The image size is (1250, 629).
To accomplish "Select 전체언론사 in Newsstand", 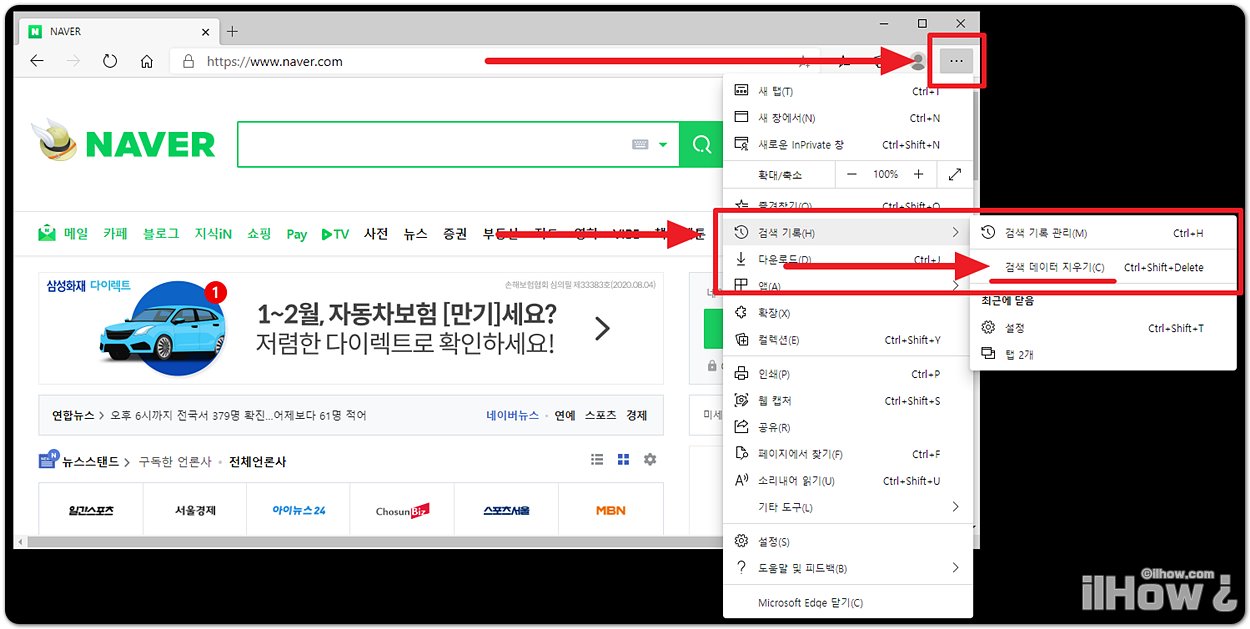I will coord(257,461).
